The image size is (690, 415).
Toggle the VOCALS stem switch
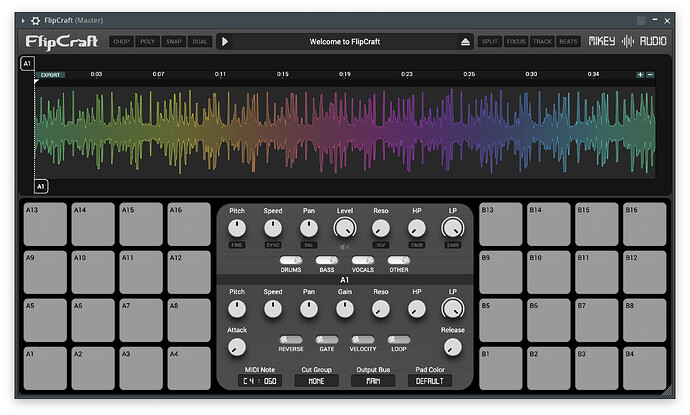click(363, 260)
